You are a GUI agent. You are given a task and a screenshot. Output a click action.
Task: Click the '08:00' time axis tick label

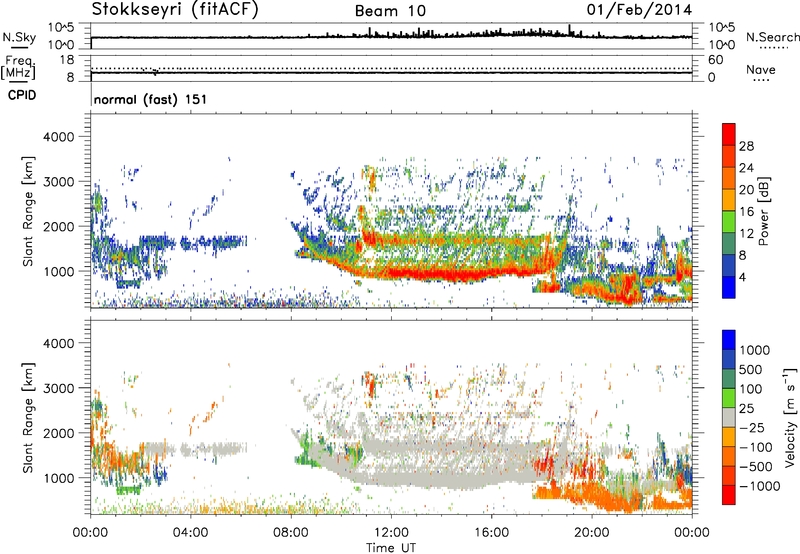tap(291, 533)
